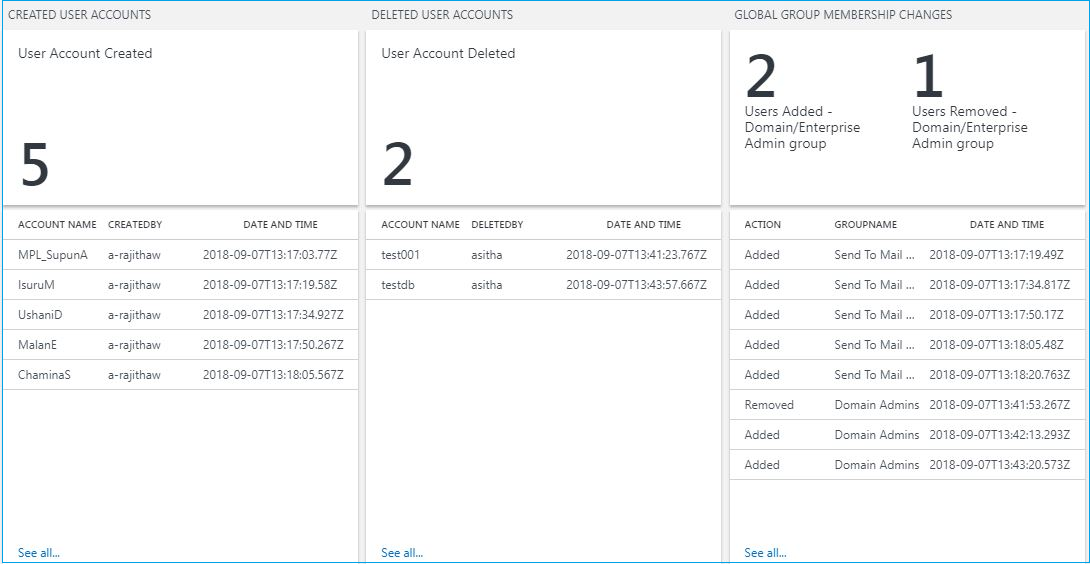
Task: Select the test001 deleted account row
Action: coord(544,255)
